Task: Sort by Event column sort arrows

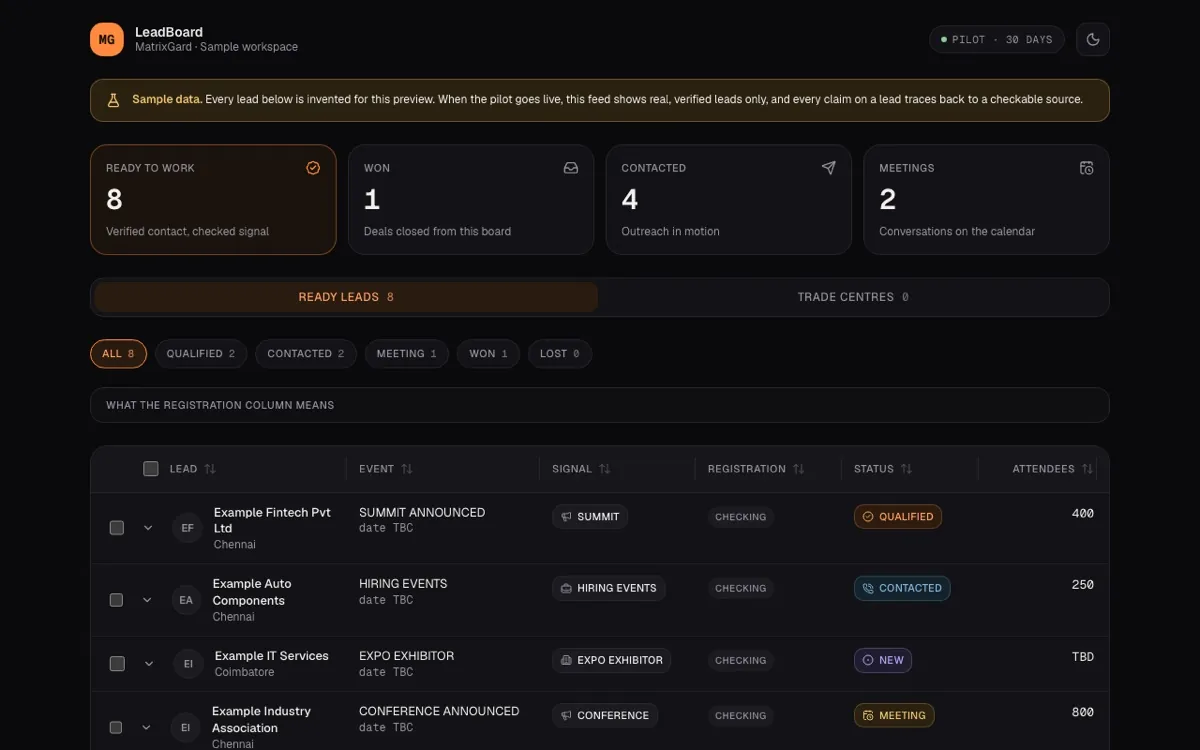Action: (x=407, y=469)
